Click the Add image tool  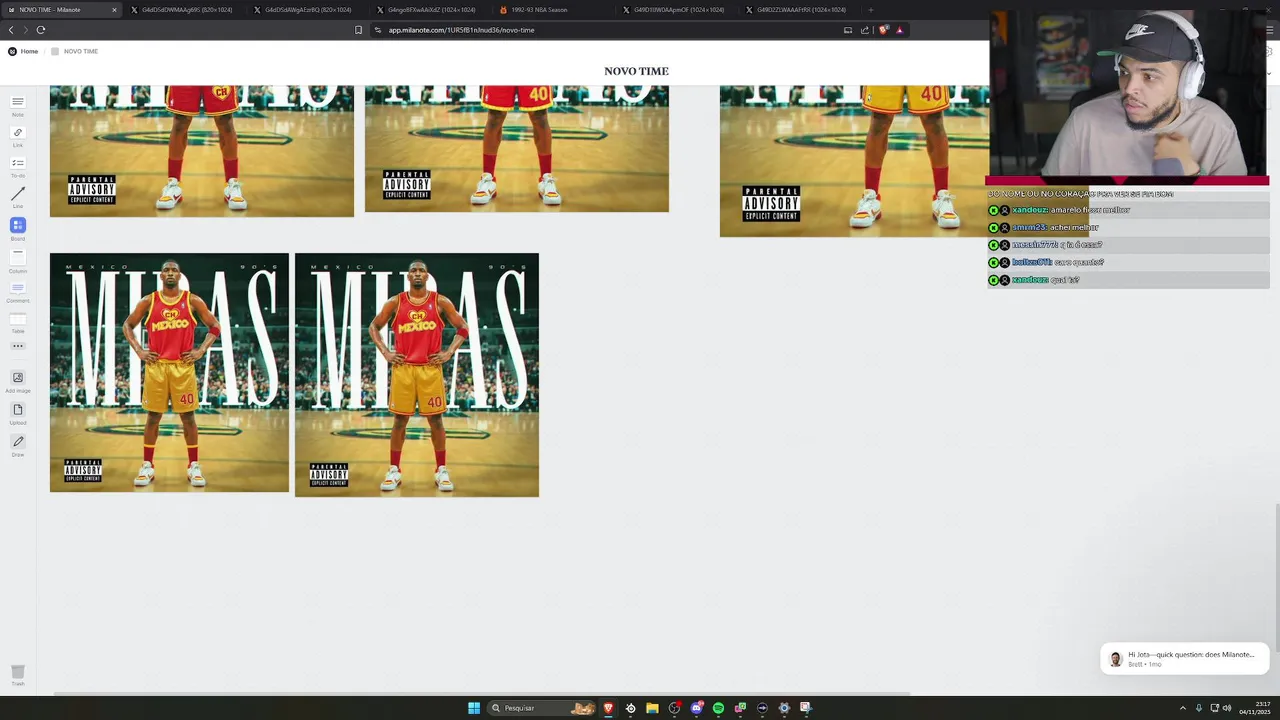tap(17, 380)
